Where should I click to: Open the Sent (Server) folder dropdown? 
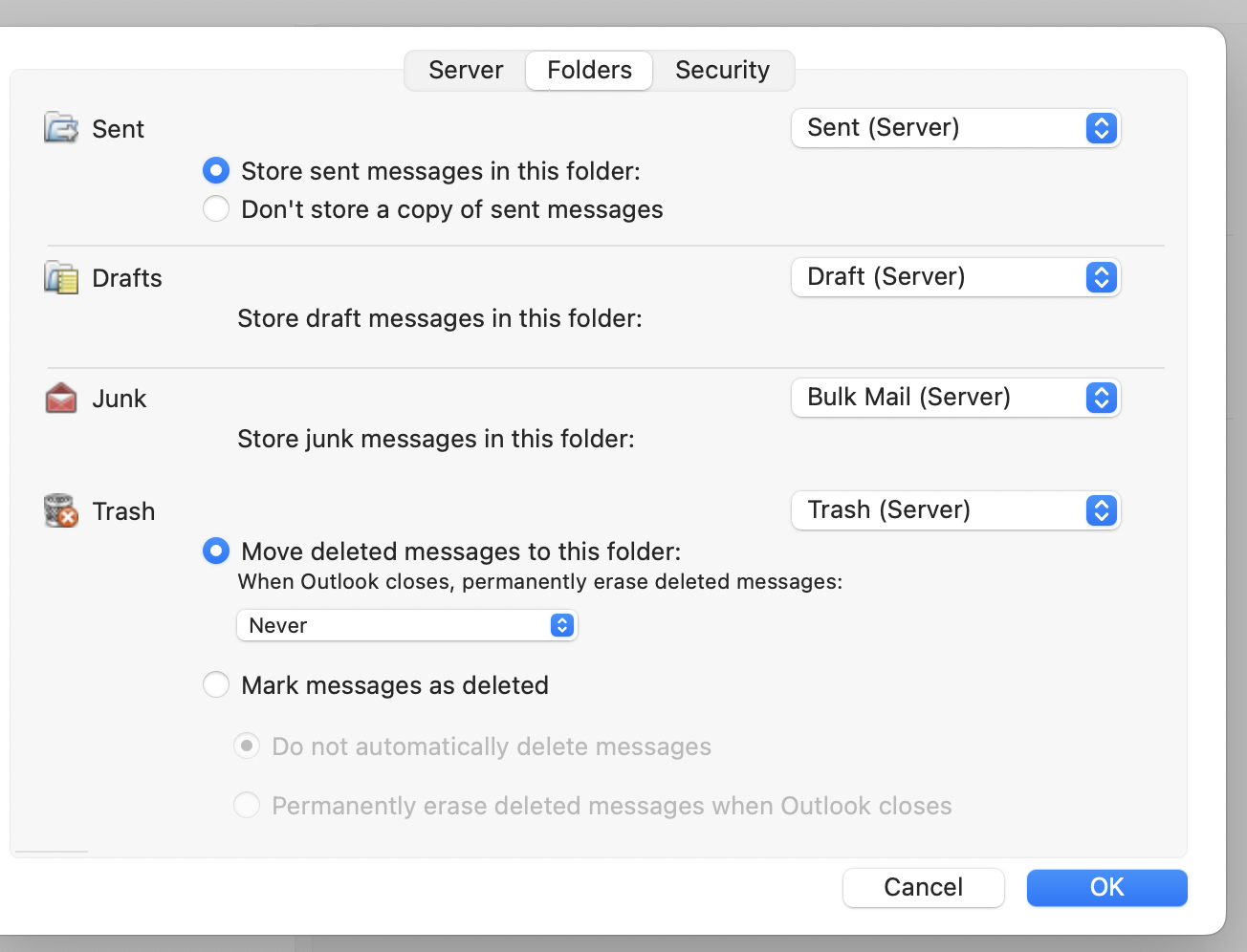pyautogui.click(x=955, y=127)
